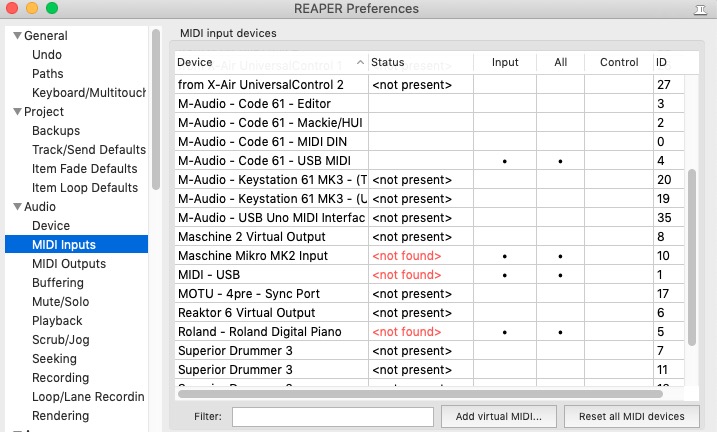Toggle All dot for Code 61 USB MIDI
717x432 pixels.
560,161
